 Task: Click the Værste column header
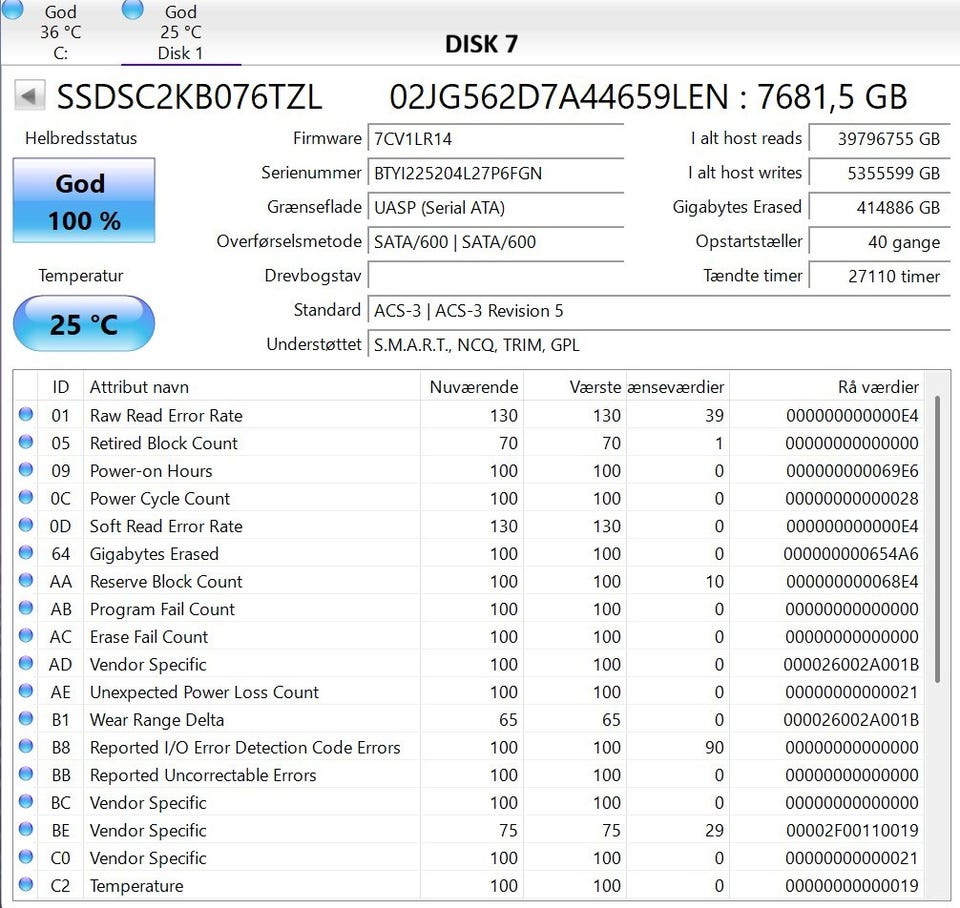pos(574,387)
